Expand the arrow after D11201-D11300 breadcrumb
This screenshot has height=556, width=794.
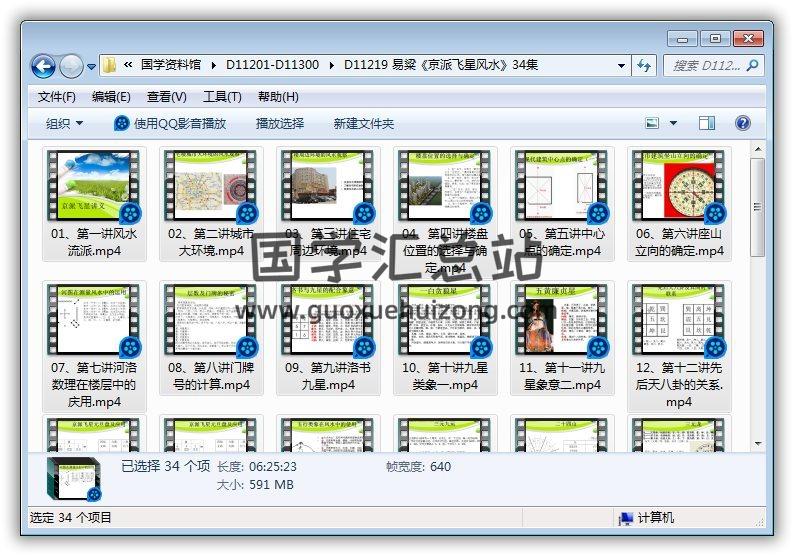(x=331, y=65)
